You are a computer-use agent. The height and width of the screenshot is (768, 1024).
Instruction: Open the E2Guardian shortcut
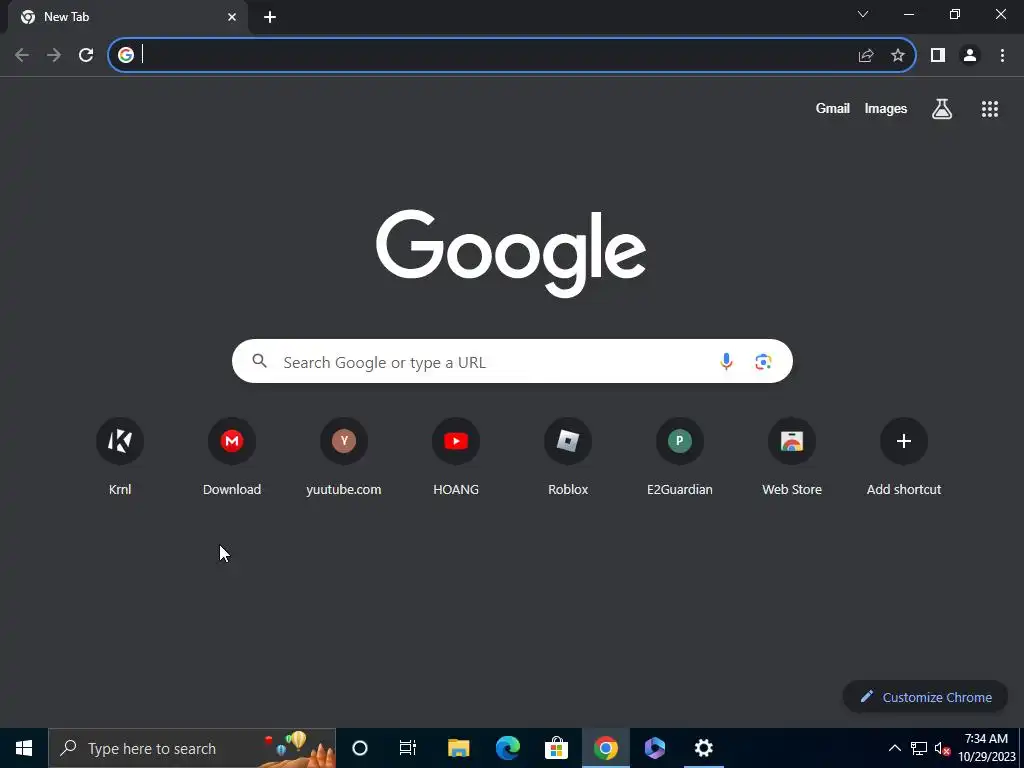pos(680,456)
